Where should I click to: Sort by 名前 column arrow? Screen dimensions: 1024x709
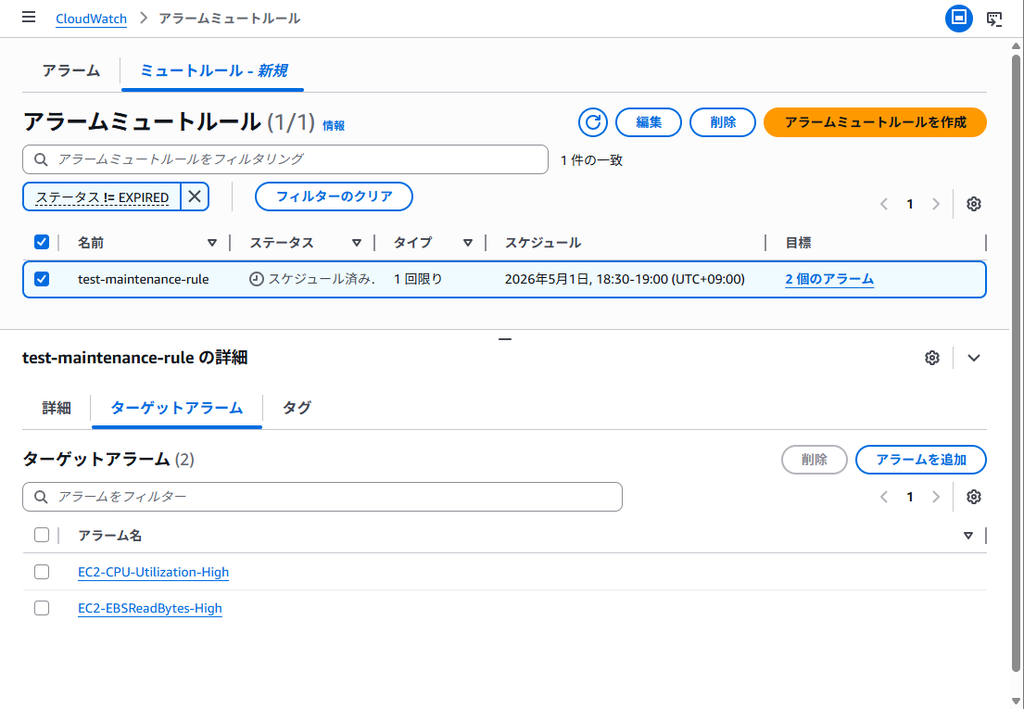[212, 243]
